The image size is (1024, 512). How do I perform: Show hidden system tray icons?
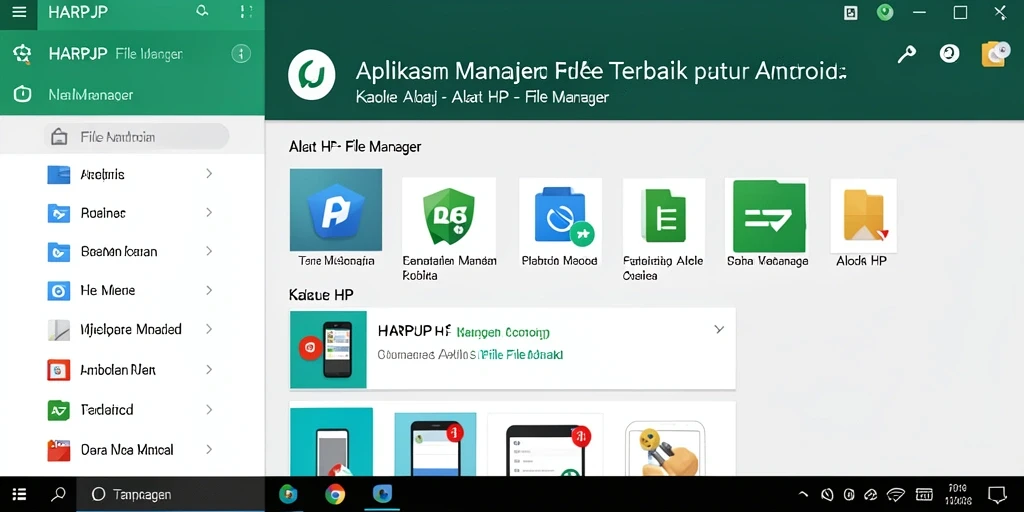click(x=803, y=494)
